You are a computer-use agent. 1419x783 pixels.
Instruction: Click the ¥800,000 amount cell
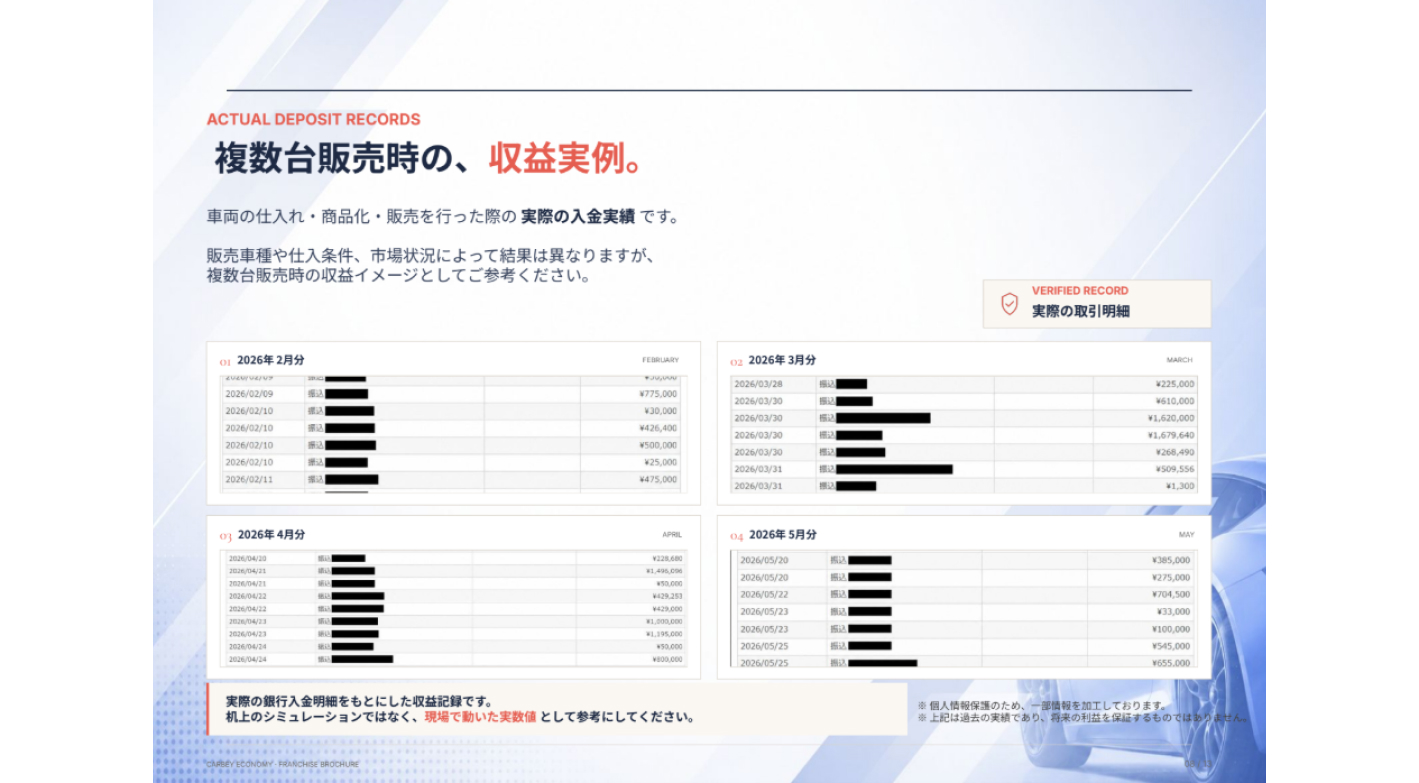click(x=667, y=660)
